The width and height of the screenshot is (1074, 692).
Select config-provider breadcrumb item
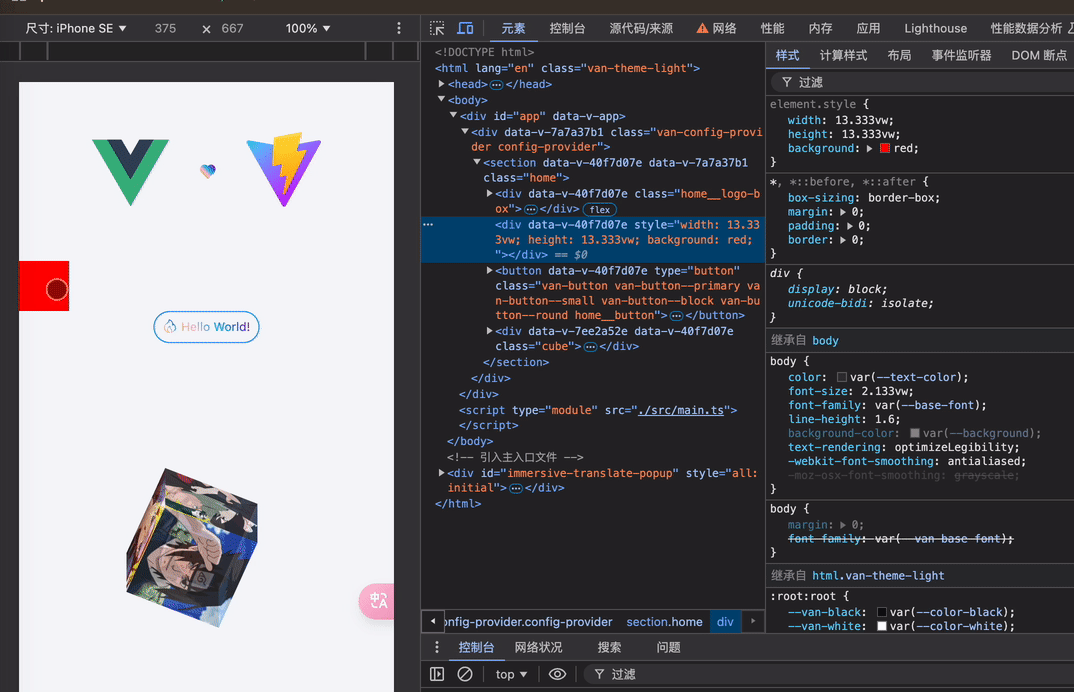click(x=529, y=622)
